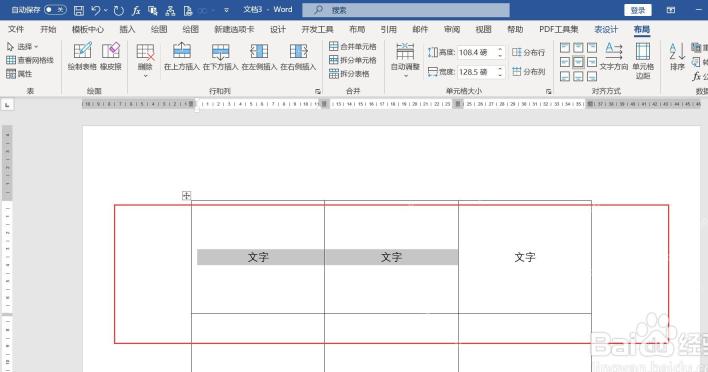
Task: Click the organization chart icon in title bar
Action: click(170, 10)
